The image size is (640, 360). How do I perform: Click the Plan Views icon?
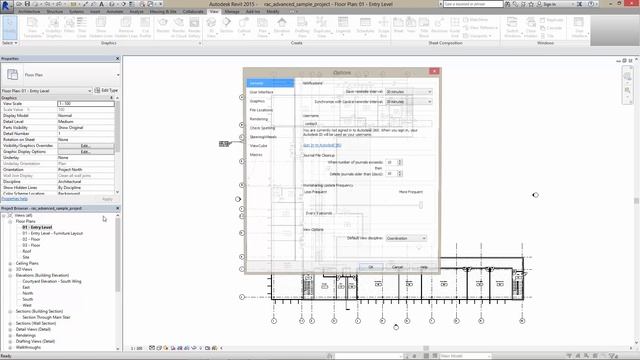[262, 27]
